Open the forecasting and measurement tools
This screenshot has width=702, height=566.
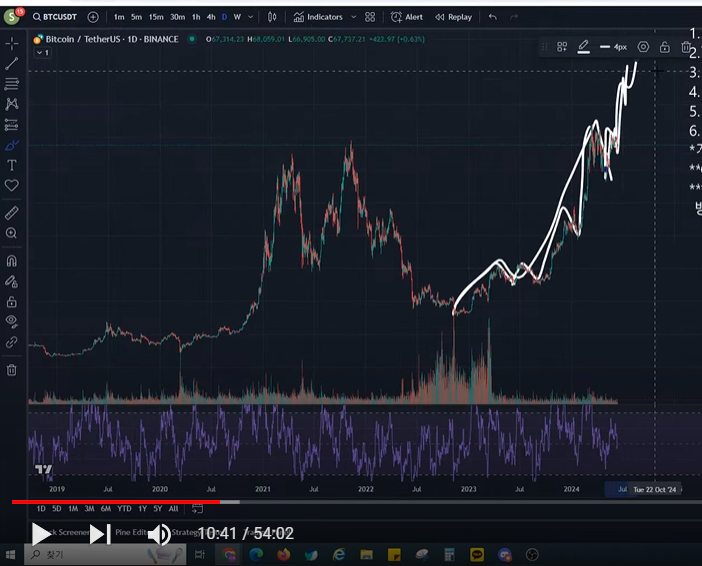12,124
